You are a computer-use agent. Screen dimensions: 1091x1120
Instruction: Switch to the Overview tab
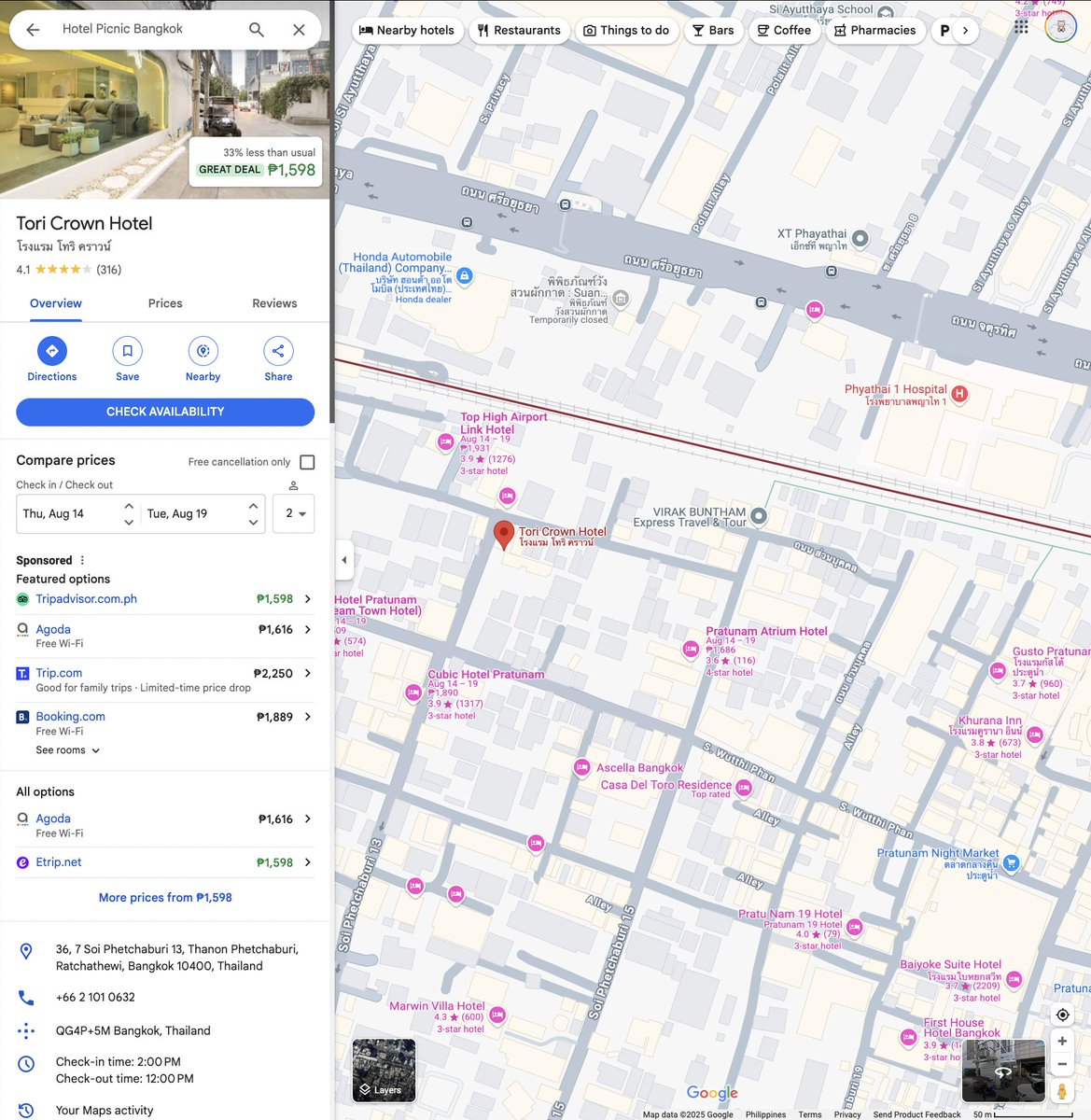point(56,303)
